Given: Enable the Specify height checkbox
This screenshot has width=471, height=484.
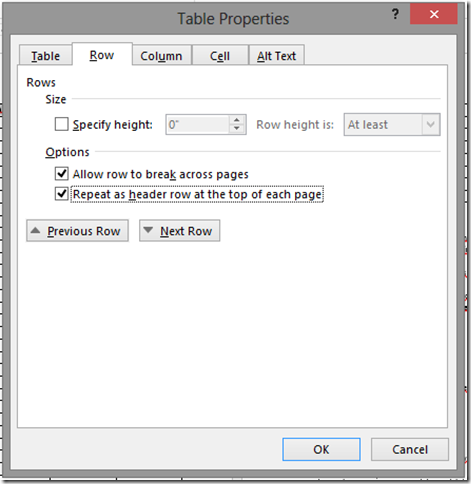Looking at the screenshot, I should tap(62, 124).
